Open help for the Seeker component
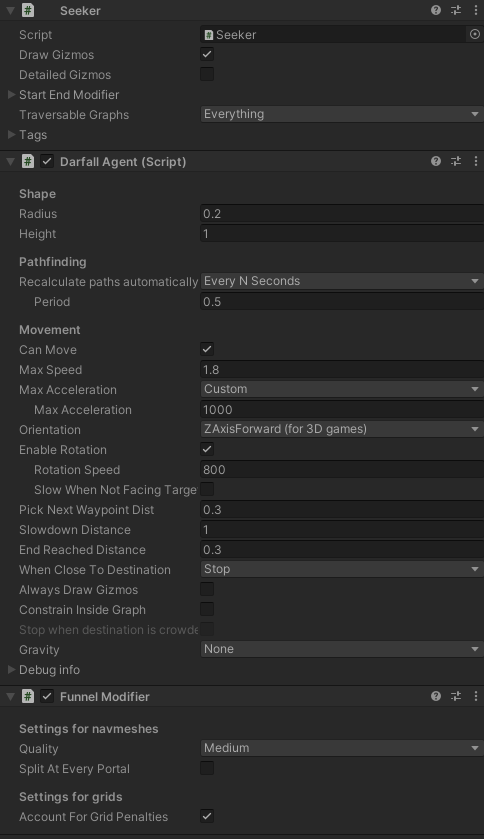Screen dimensions: 484x839 (436, 10)
